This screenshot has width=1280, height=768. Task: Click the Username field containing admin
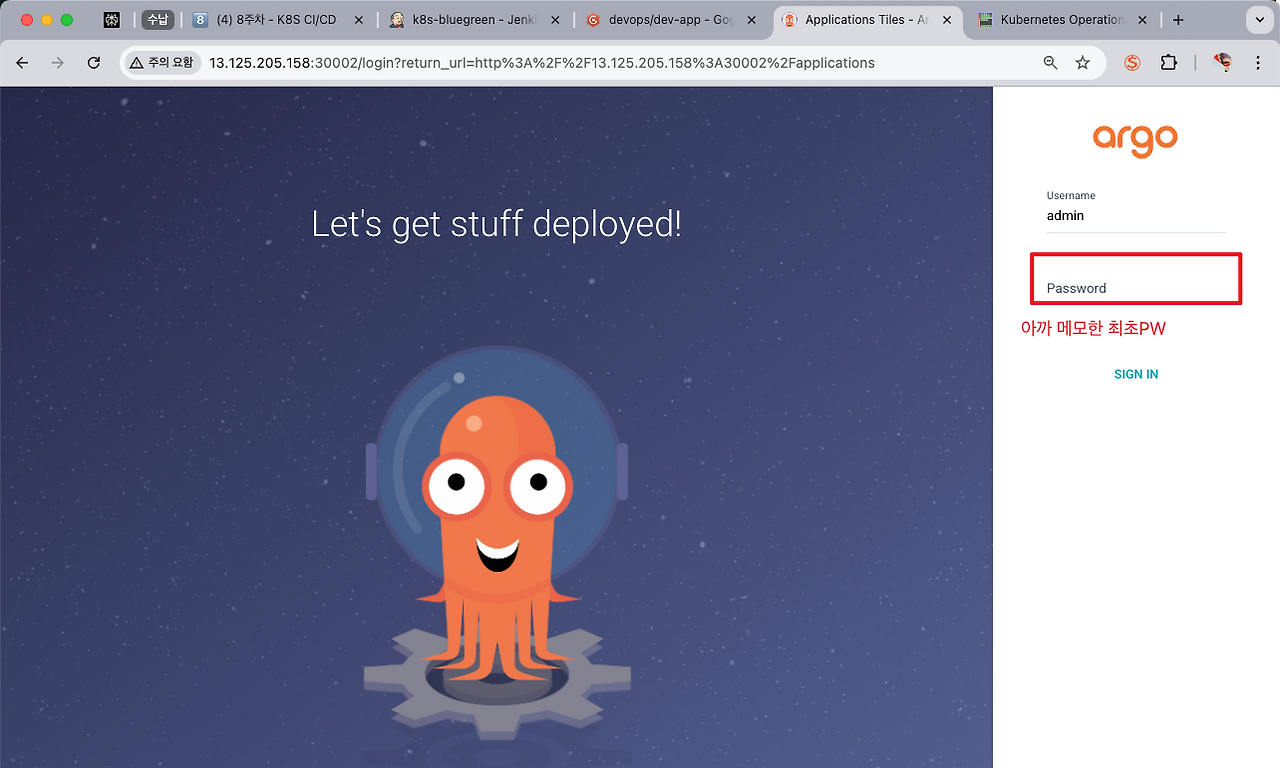coord(1136,215)
